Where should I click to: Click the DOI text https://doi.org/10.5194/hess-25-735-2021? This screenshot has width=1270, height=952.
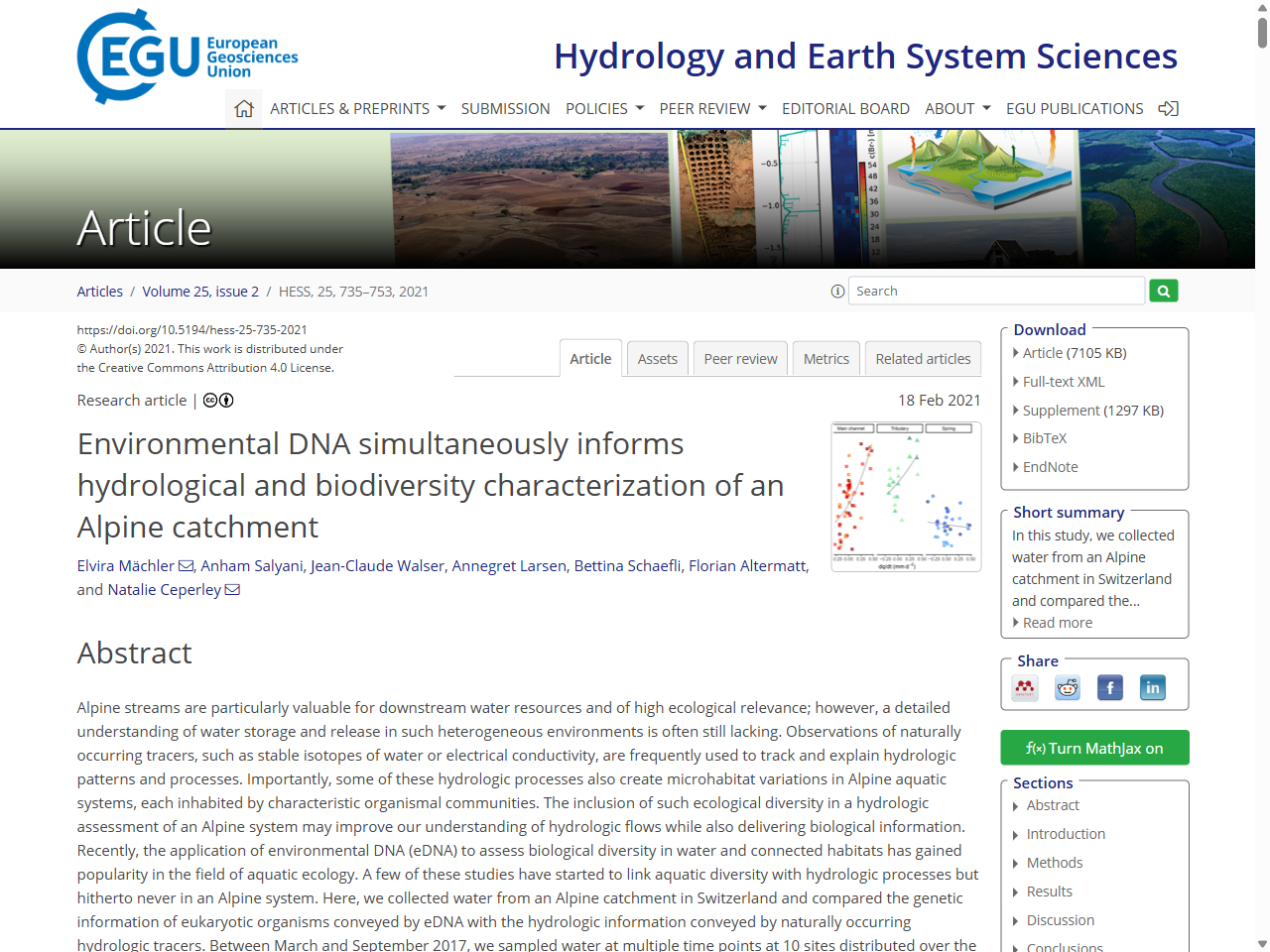192,330
